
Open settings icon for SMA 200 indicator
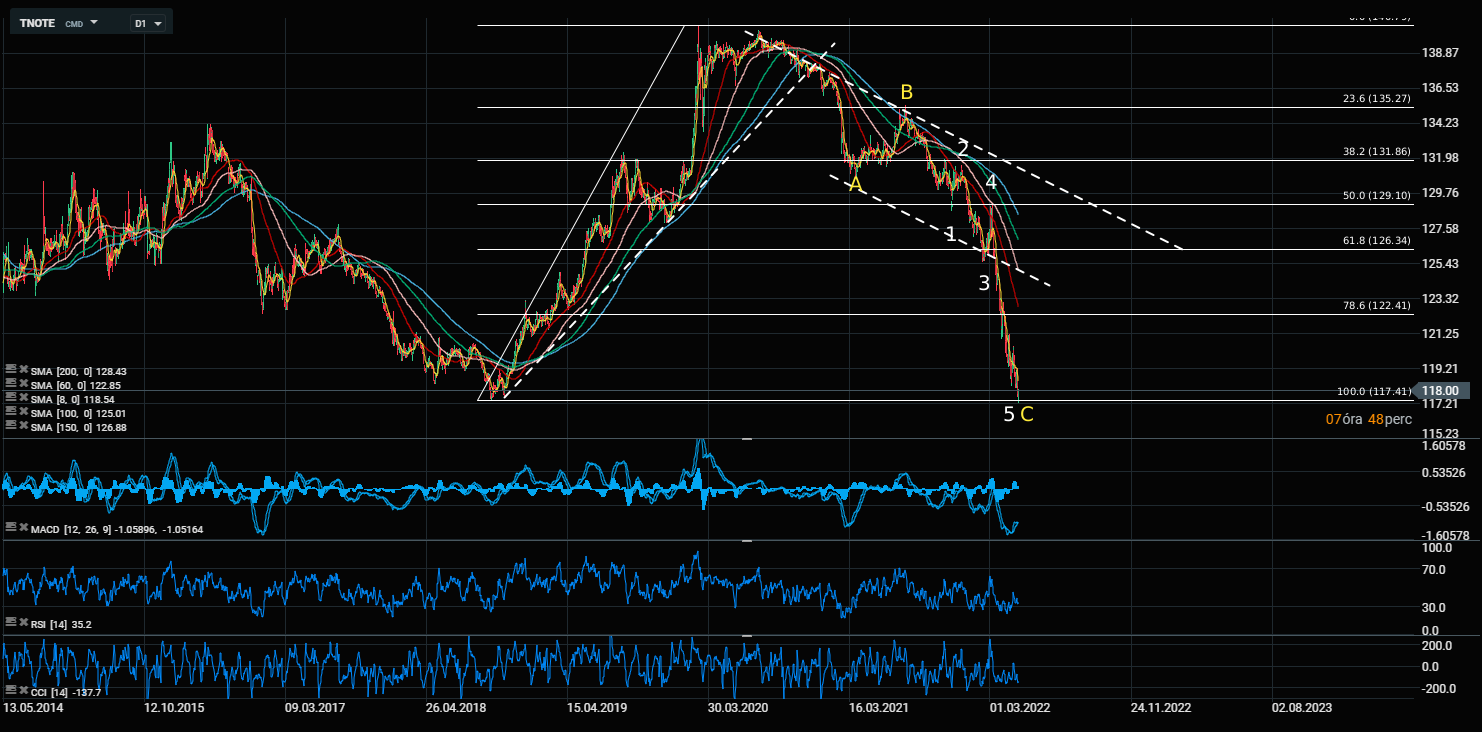click(x=10, y=371)
